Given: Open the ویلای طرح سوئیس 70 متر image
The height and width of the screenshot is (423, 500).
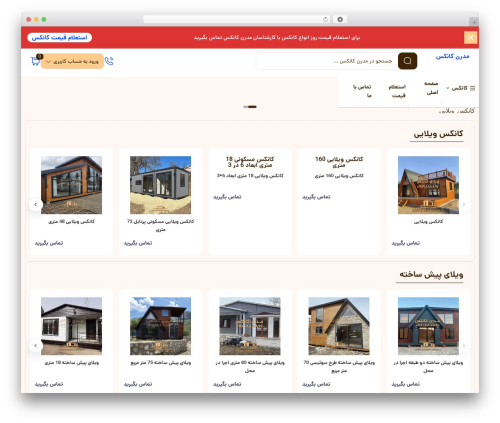Looking at the screenshot, I should click(x=339, y=326).
